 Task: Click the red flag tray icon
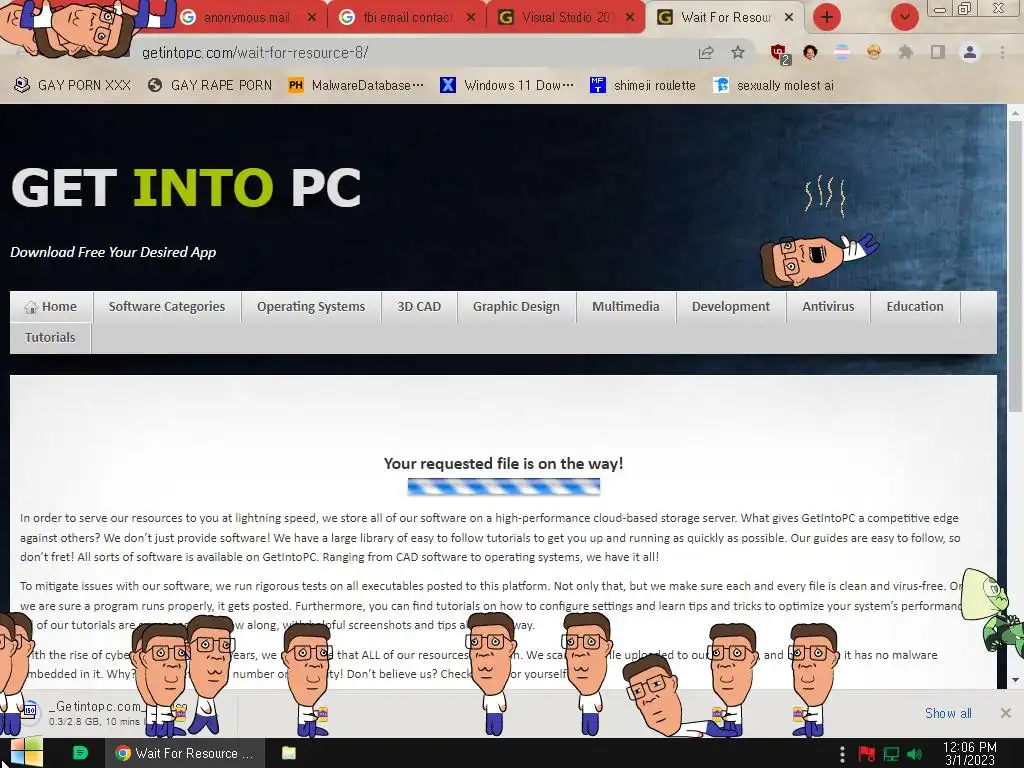click(867, 754)
